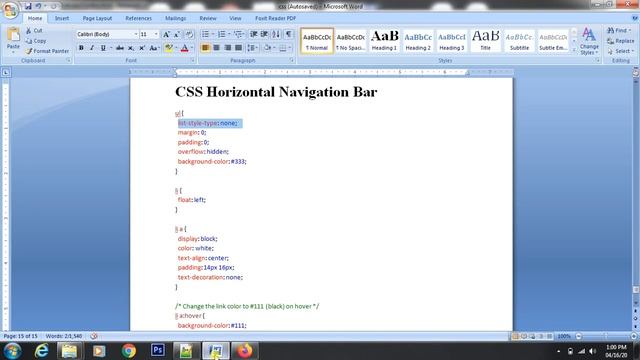640x360 pixels.
Task: Click the Multilevel list button
Action: point(238,34)
